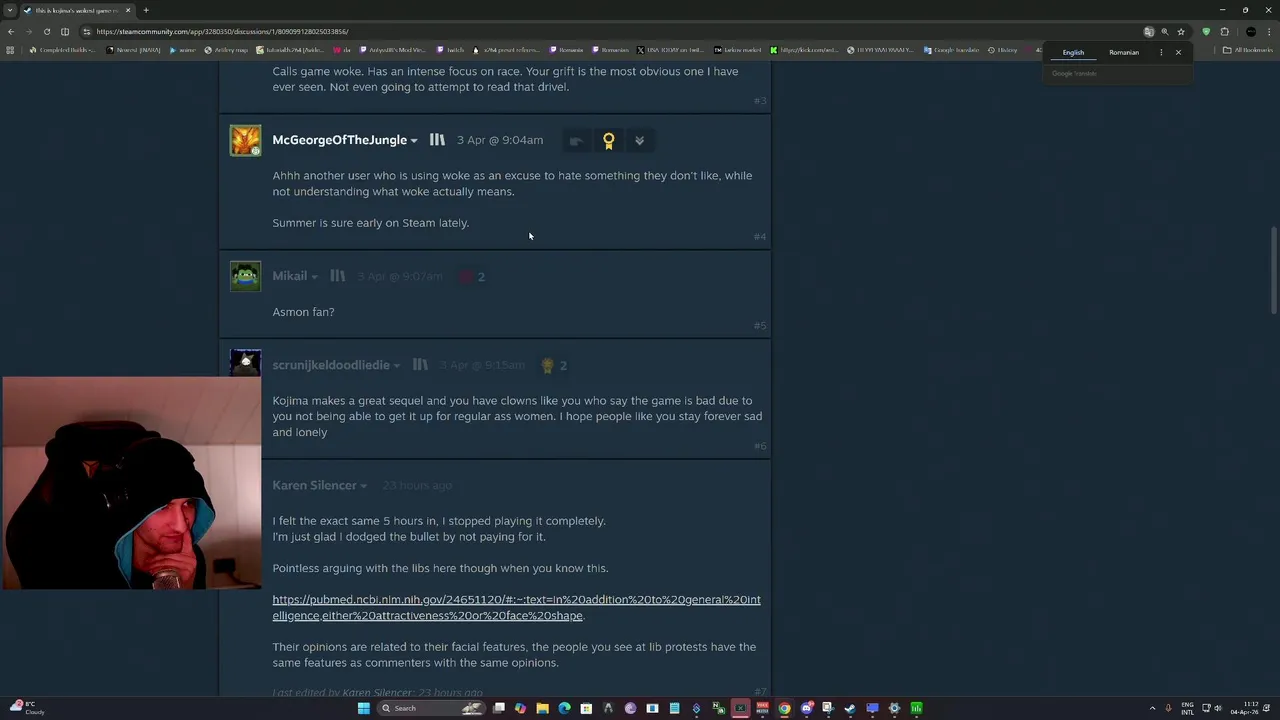Click the game-owned icon next to scrunijkeldoodliedie
The width and height of the screenshot is (1280, 720).
point(420,365)
